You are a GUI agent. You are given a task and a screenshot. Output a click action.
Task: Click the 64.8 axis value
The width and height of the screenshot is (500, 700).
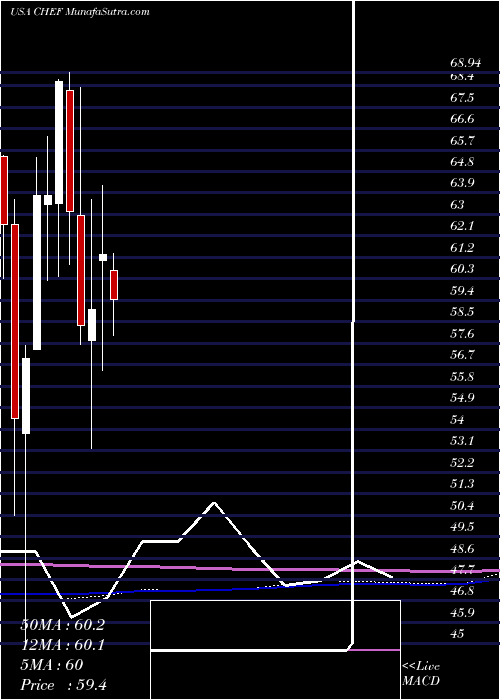click(462, 162)
